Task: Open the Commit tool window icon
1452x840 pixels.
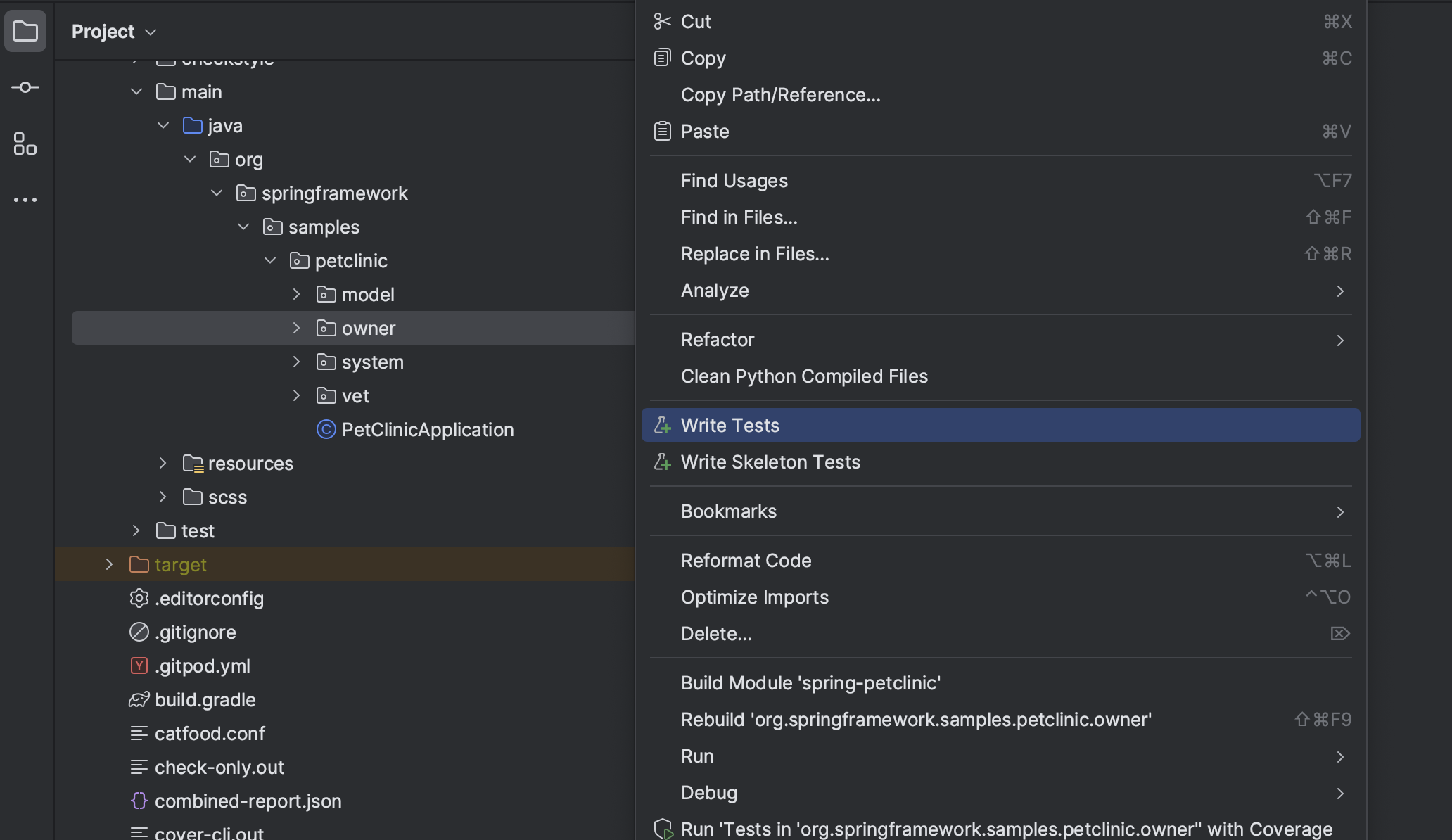Action: [x=25, y=87]
